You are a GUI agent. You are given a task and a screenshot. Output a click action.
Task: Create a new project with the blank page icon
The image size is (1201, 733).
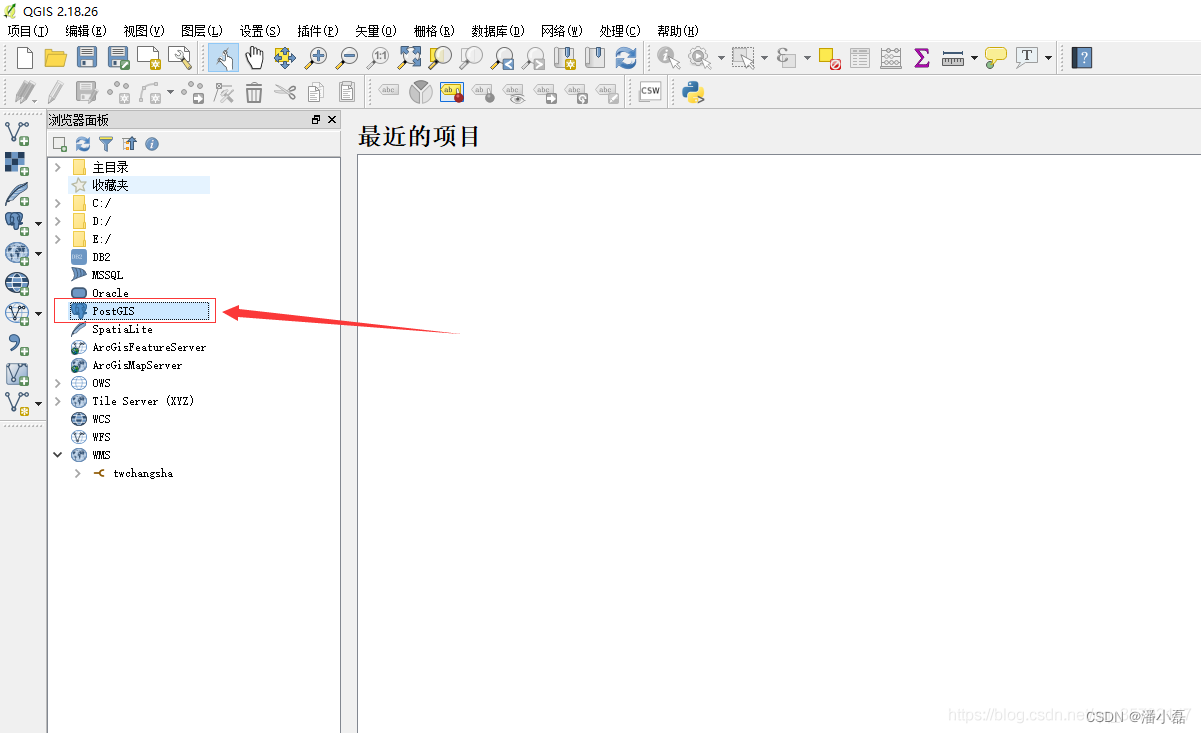(x=25, y=58)
